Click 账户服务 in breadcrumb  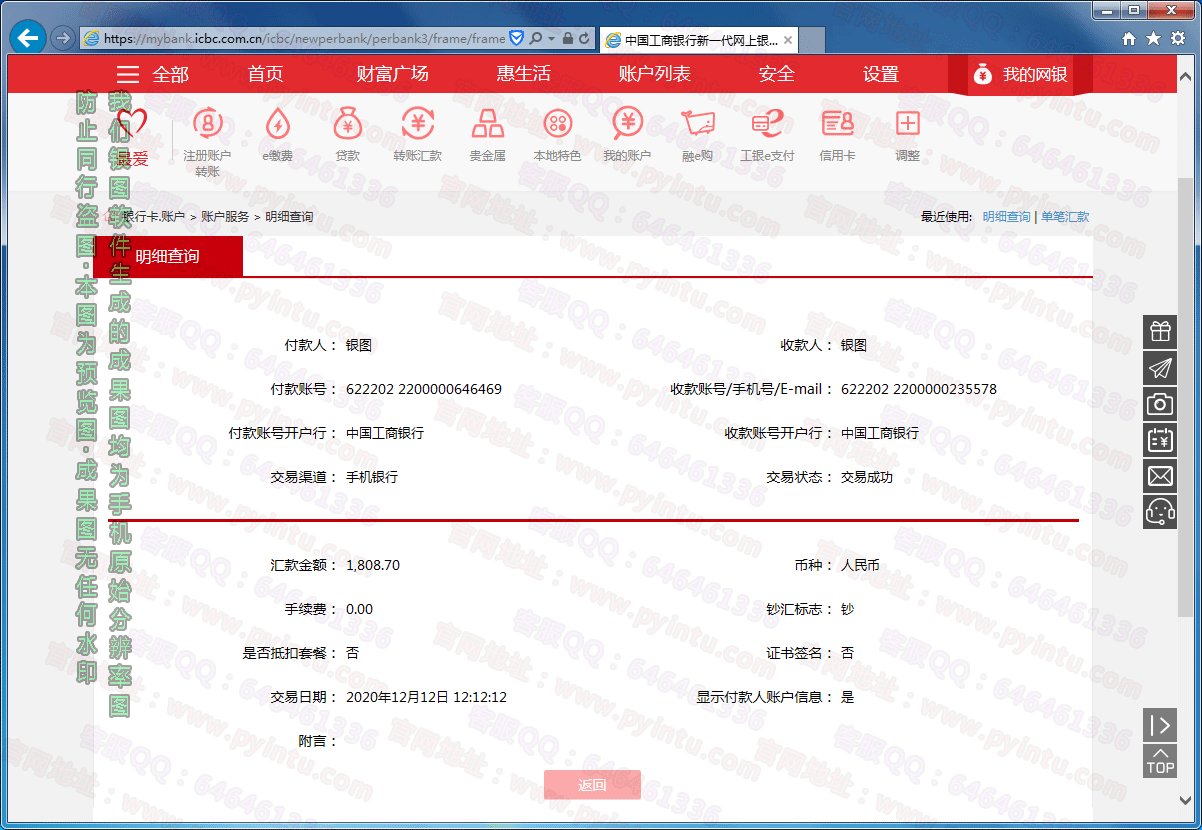click(x=225, y=216)
